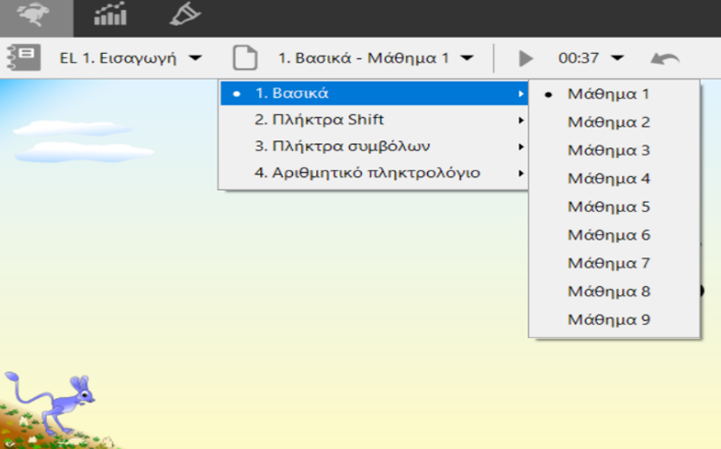Select Μάθημα 6 from the lesson submenu
This screenshot has height=449, width=721.
609,235
